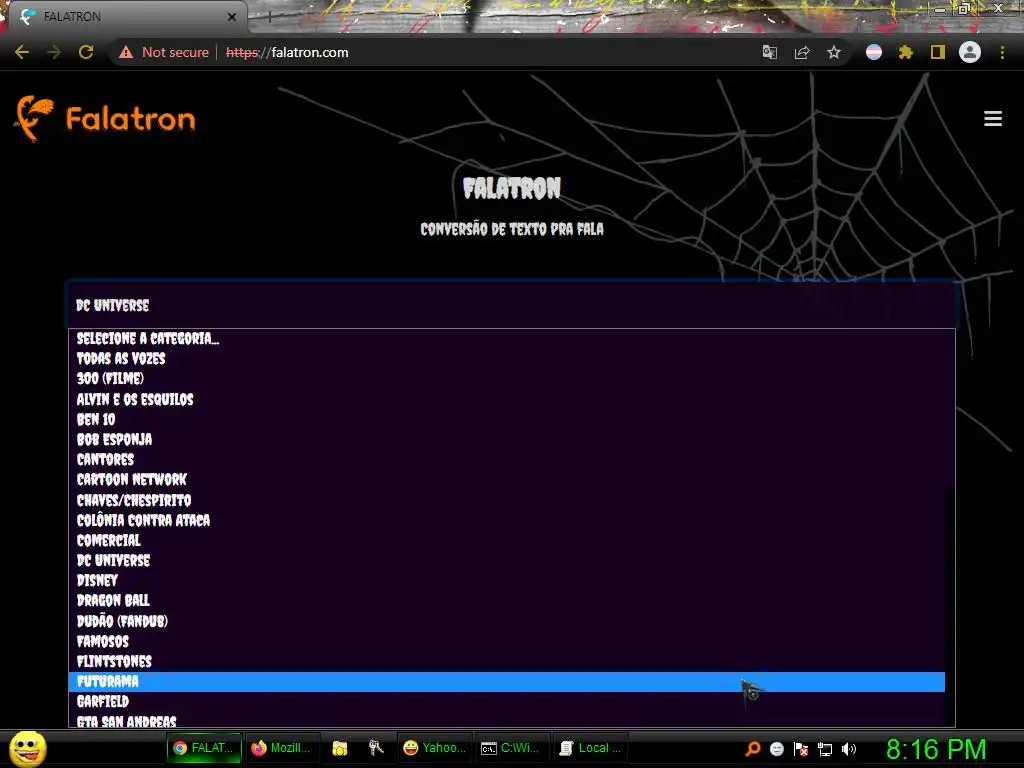This screenshot has height=768, width=1024.
Task: Click the round dash tray icon
Action: [776, 749]
